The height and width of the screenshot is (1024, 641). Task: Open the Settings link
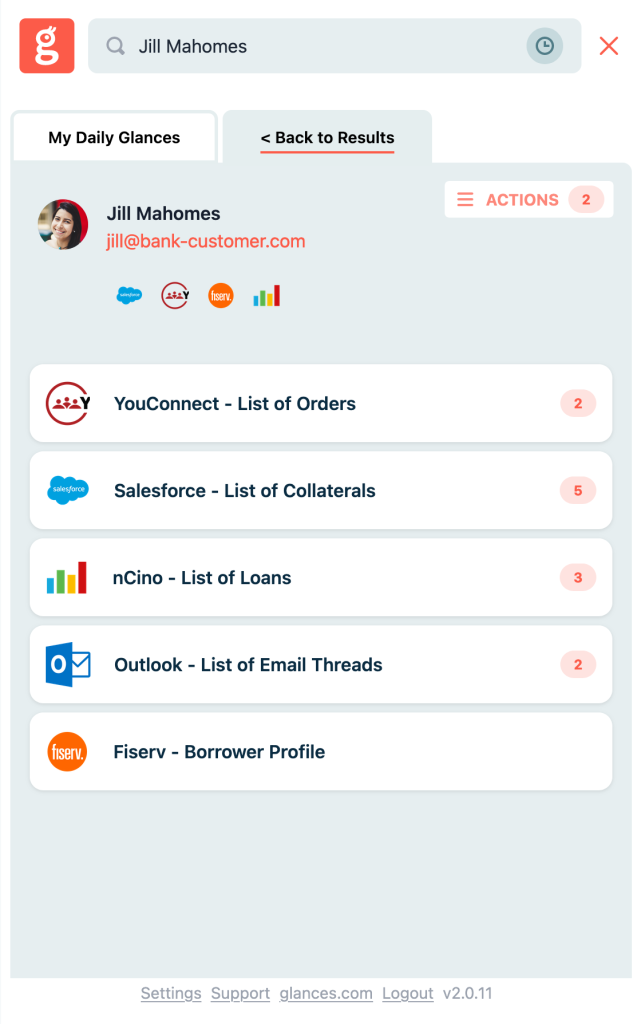tap(171, 993)
